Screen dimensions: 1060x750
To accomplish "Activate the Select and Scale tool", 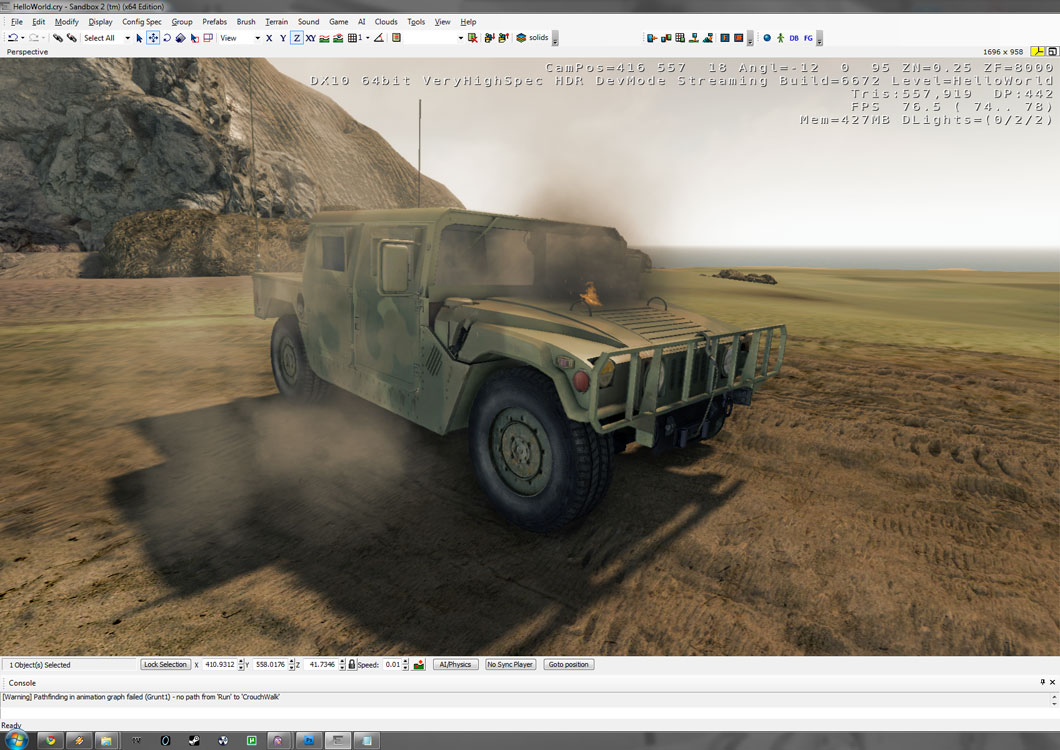I will (180, 38).
